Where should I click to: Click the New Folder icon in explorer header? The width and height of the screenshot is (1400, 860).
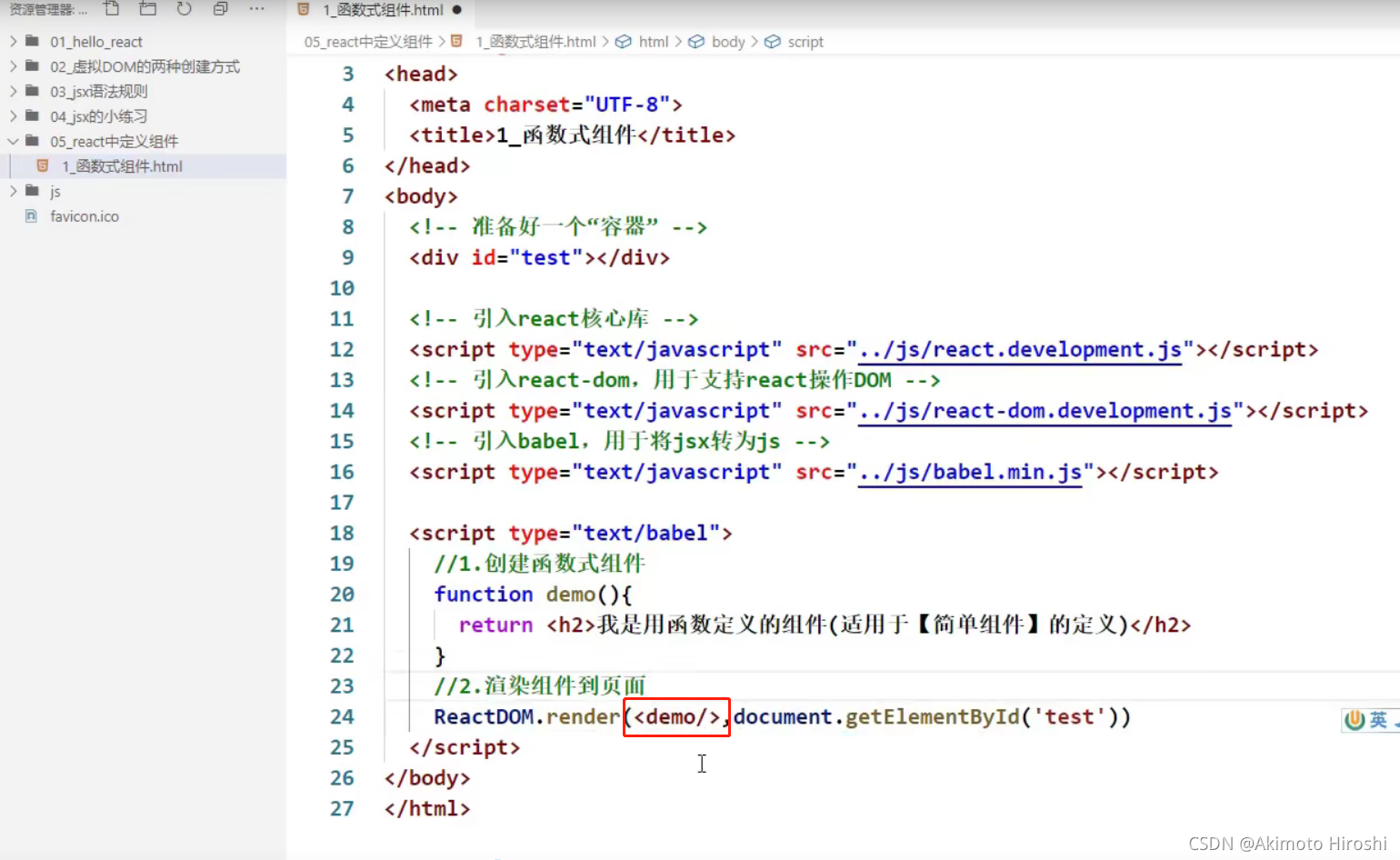pyautogui.click(x=147, y=9)
